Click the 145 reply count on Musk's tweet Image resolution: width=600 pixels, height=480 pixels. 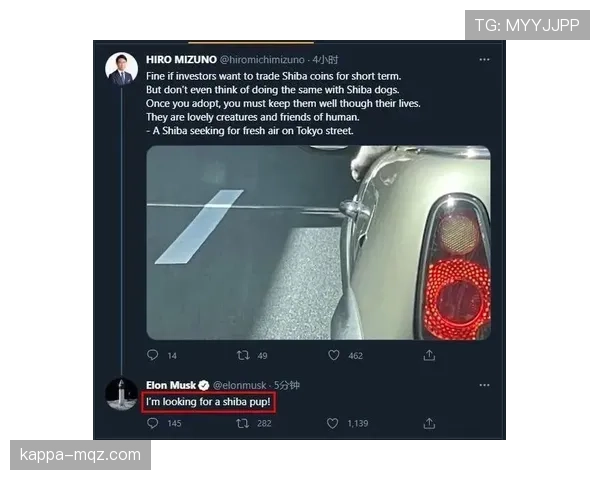pos(174,423)
